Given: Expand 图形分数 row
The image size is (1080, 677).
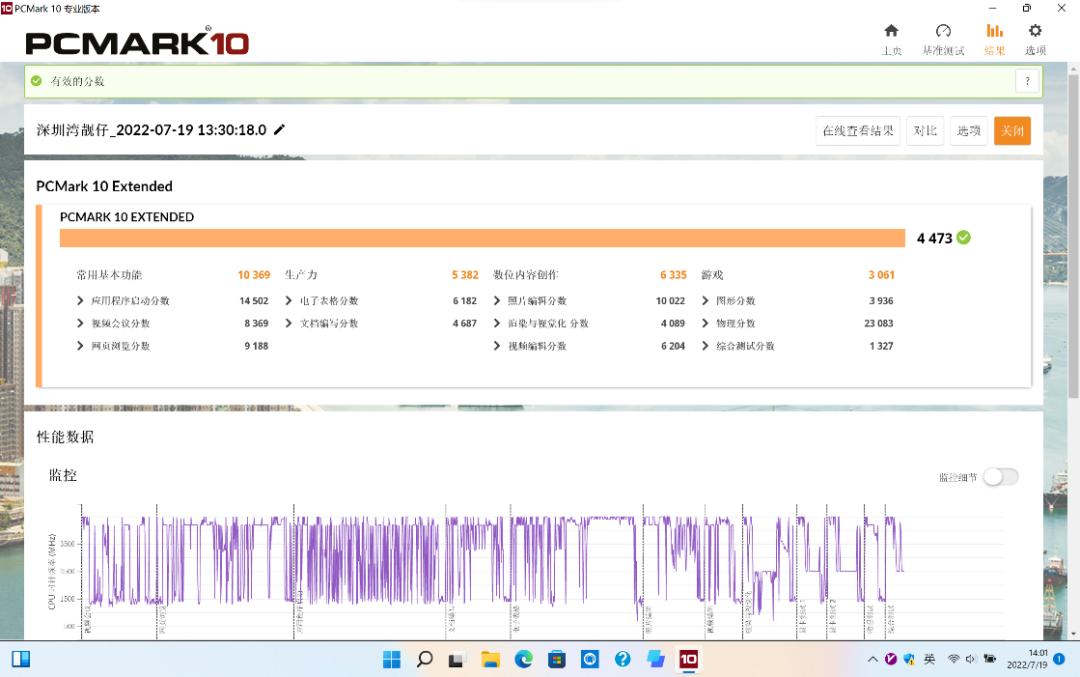Looking at the screenshot, I should (706, 301).
